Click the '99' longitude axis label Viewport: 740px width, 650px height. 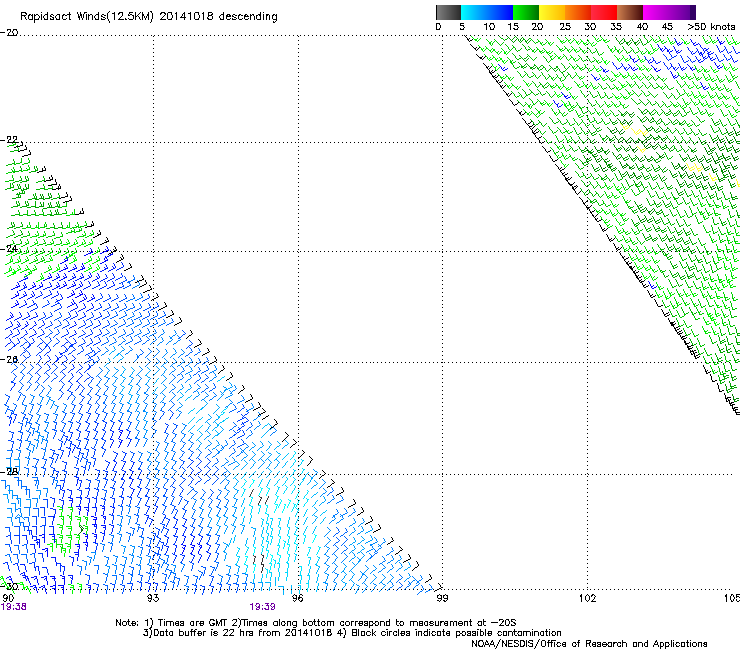[x=442, y=598]
